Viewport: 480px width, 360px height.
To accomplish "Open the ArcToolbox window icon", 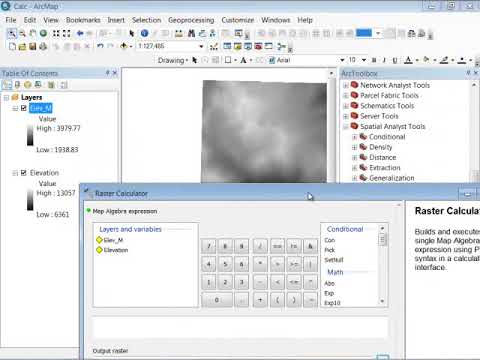I will pyautogui.click(x=258, y=46).
